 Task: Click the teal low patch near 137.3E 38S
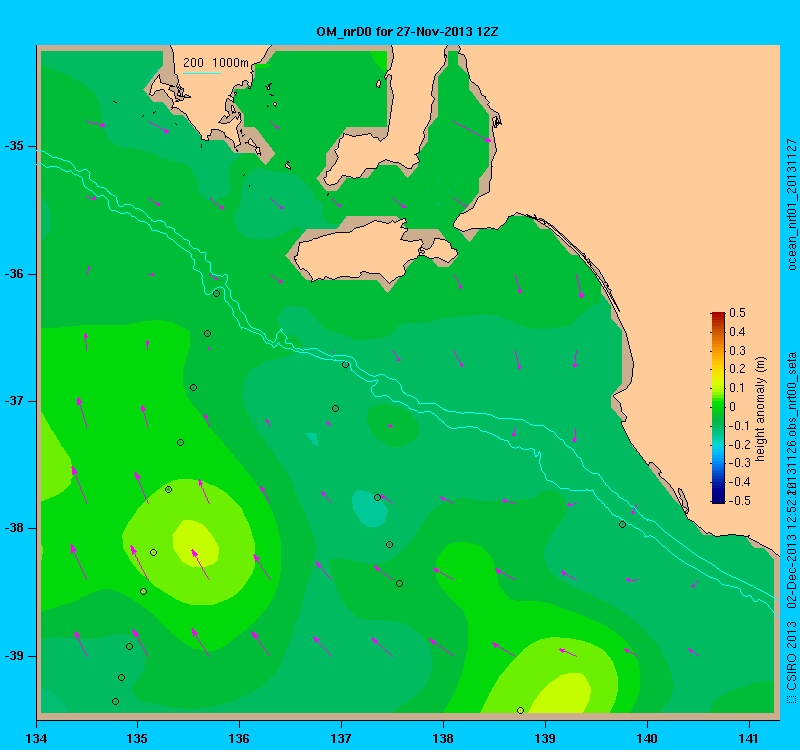(x=369, y=508)
